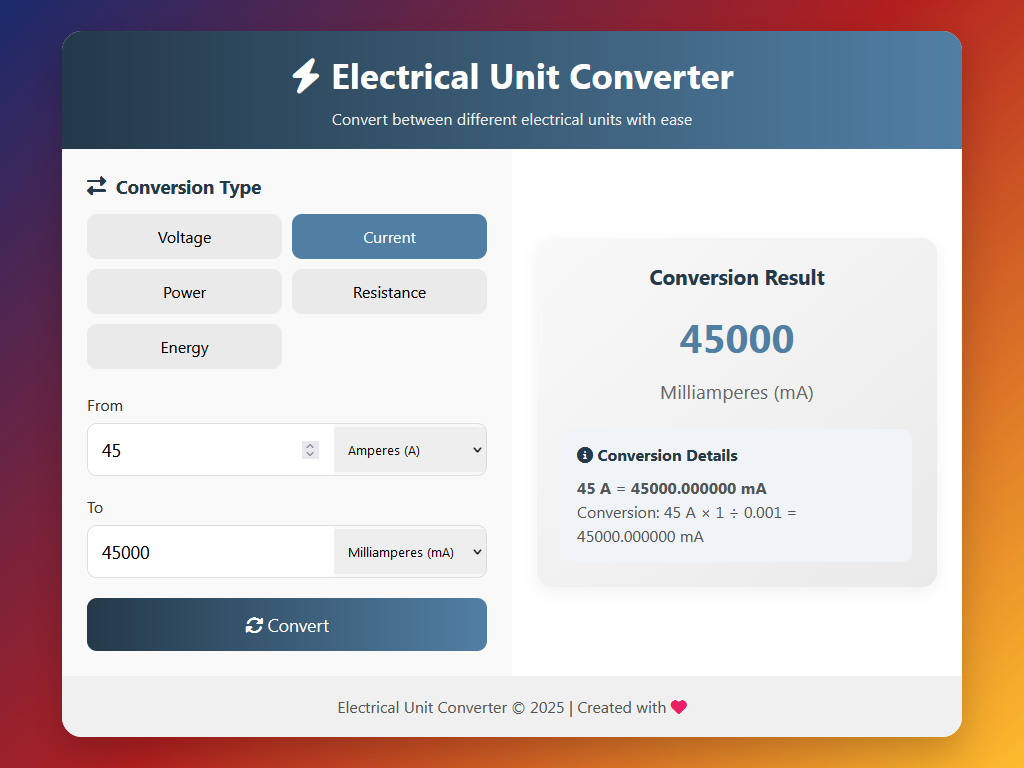This screenshot has height=768, width=1024.
Task: Click the lightning bolt icon in header
Action: [305, 77]
